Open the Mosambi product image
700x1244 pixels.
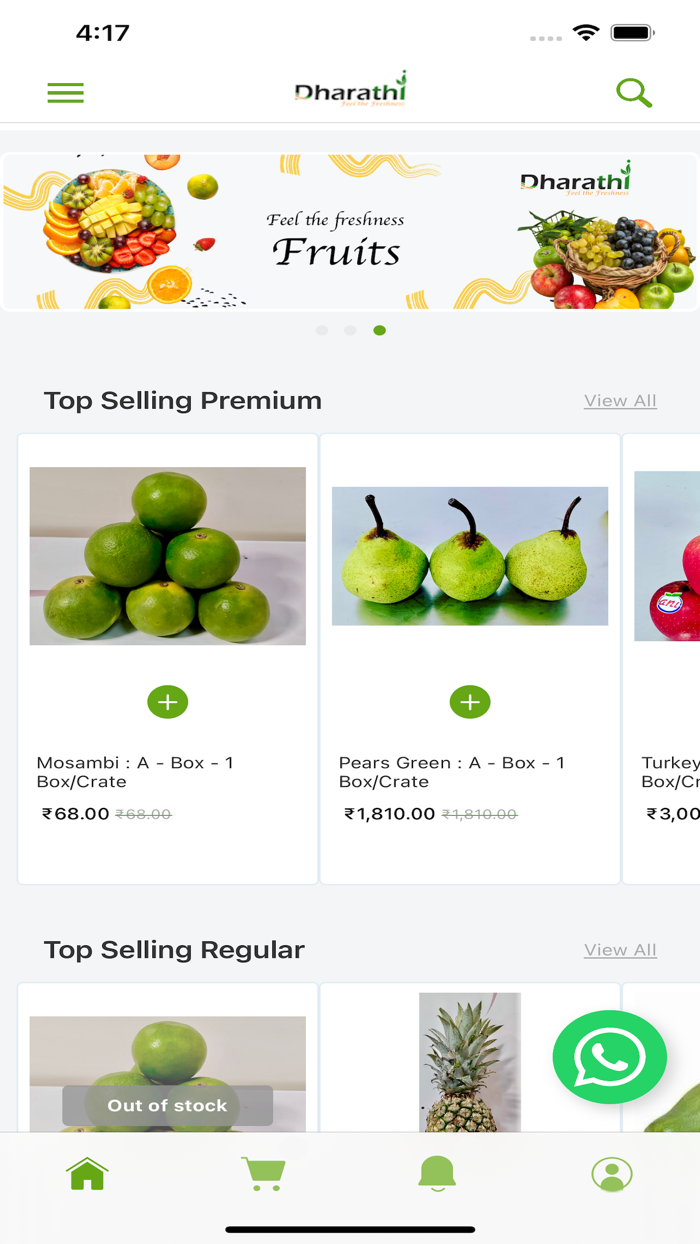tap(168, 556)
